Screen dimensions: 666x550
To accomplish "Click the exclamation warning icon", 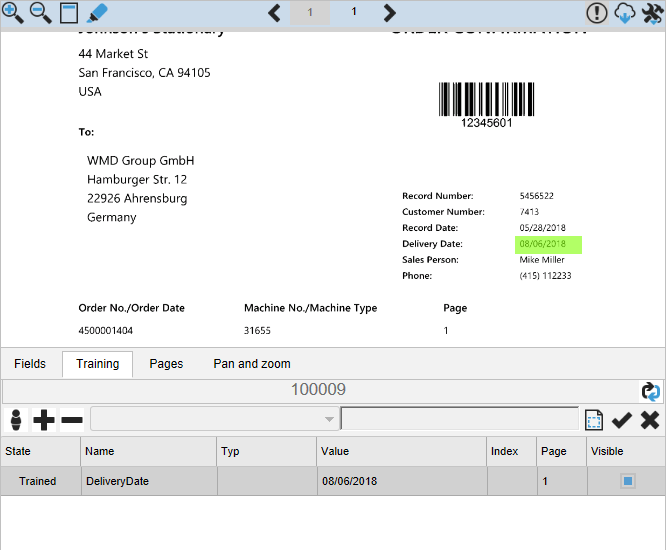I will click(597, 13).
